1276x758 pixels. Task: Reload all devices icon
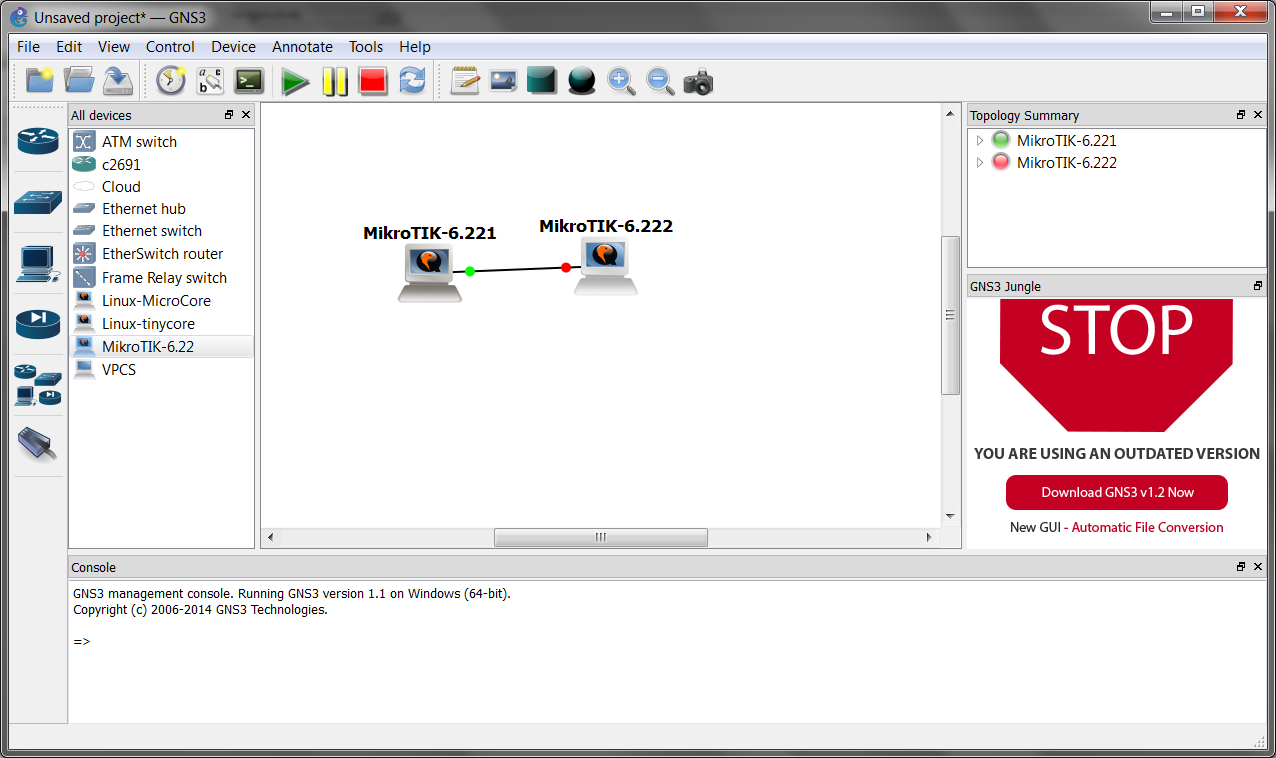[412, 81]
